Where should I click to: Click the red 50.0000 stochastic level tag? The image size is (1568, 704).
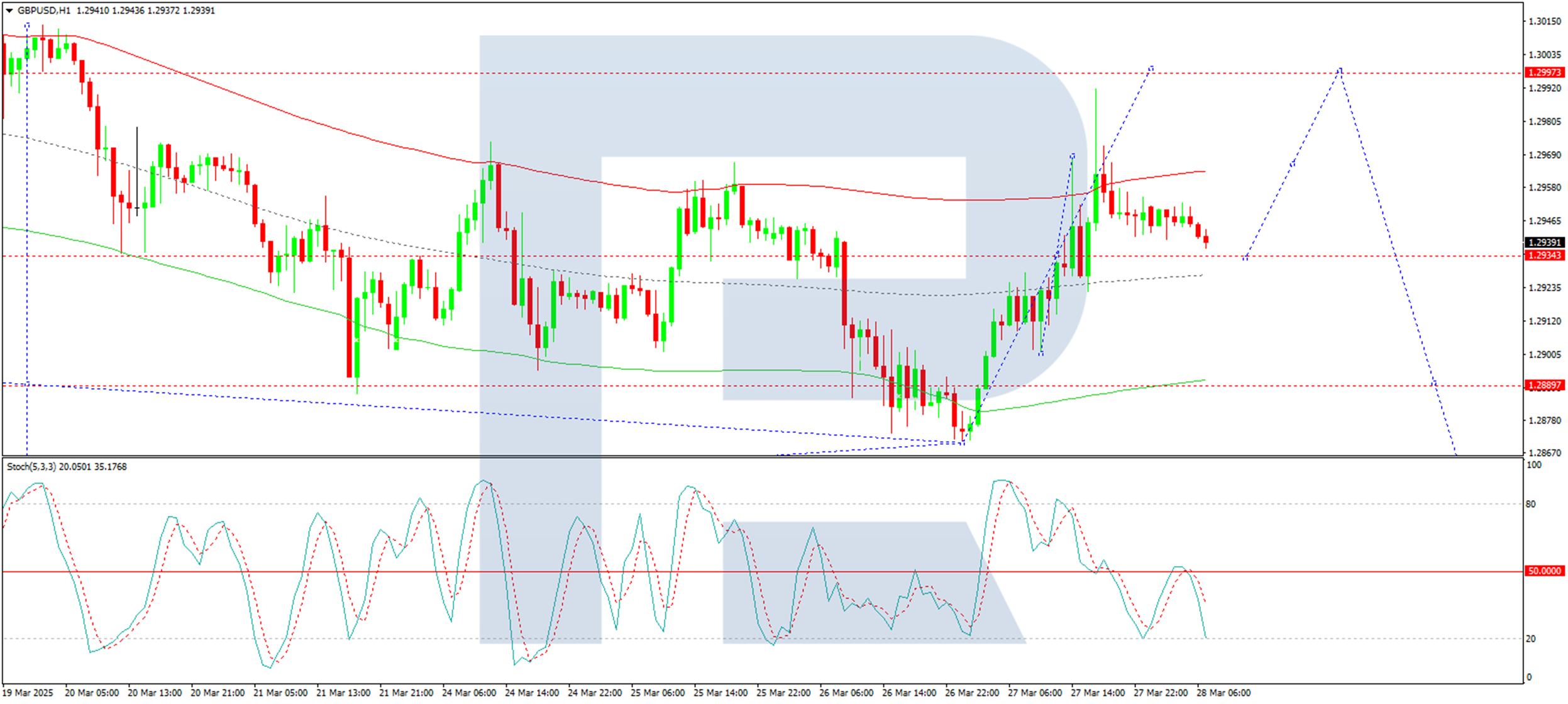coord(1545,571)
